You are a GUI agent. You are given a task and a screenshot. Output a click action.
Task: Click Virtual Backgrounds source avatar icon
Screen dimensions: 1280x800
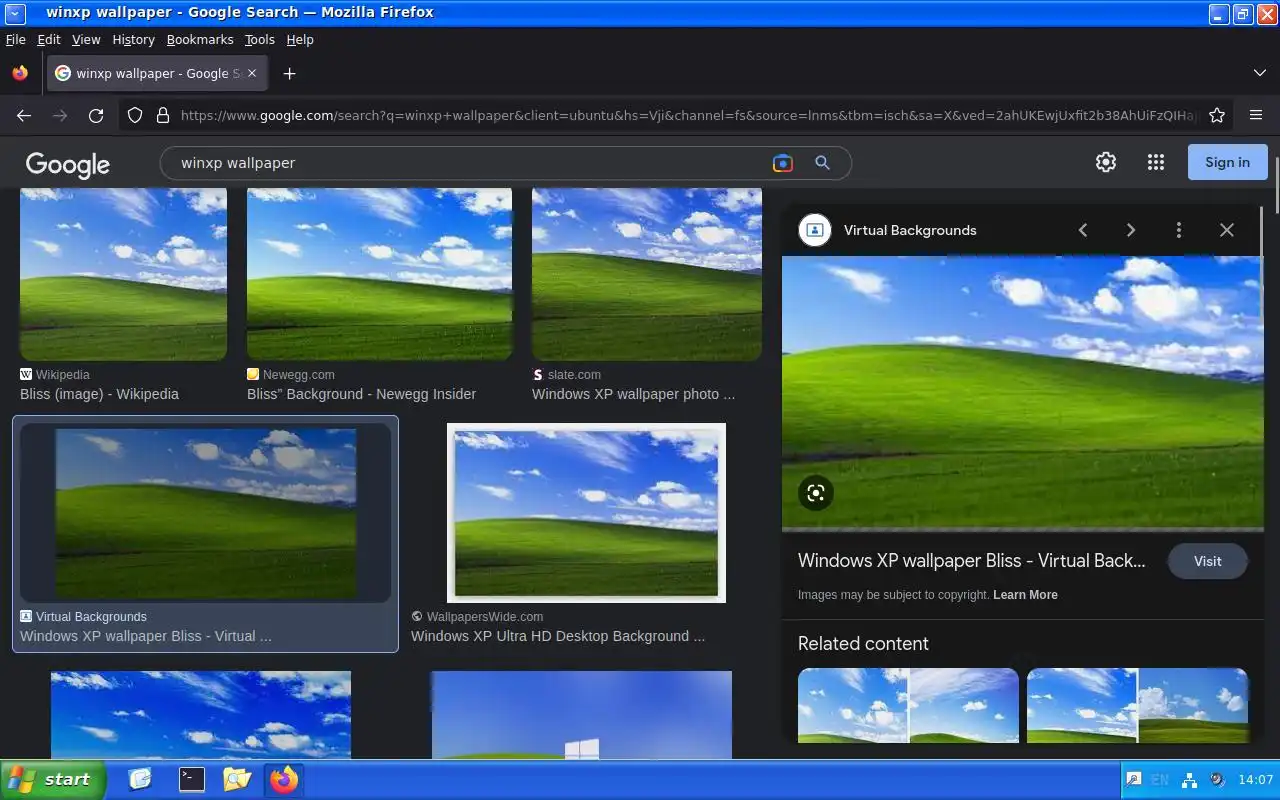[x=815, y=230]
